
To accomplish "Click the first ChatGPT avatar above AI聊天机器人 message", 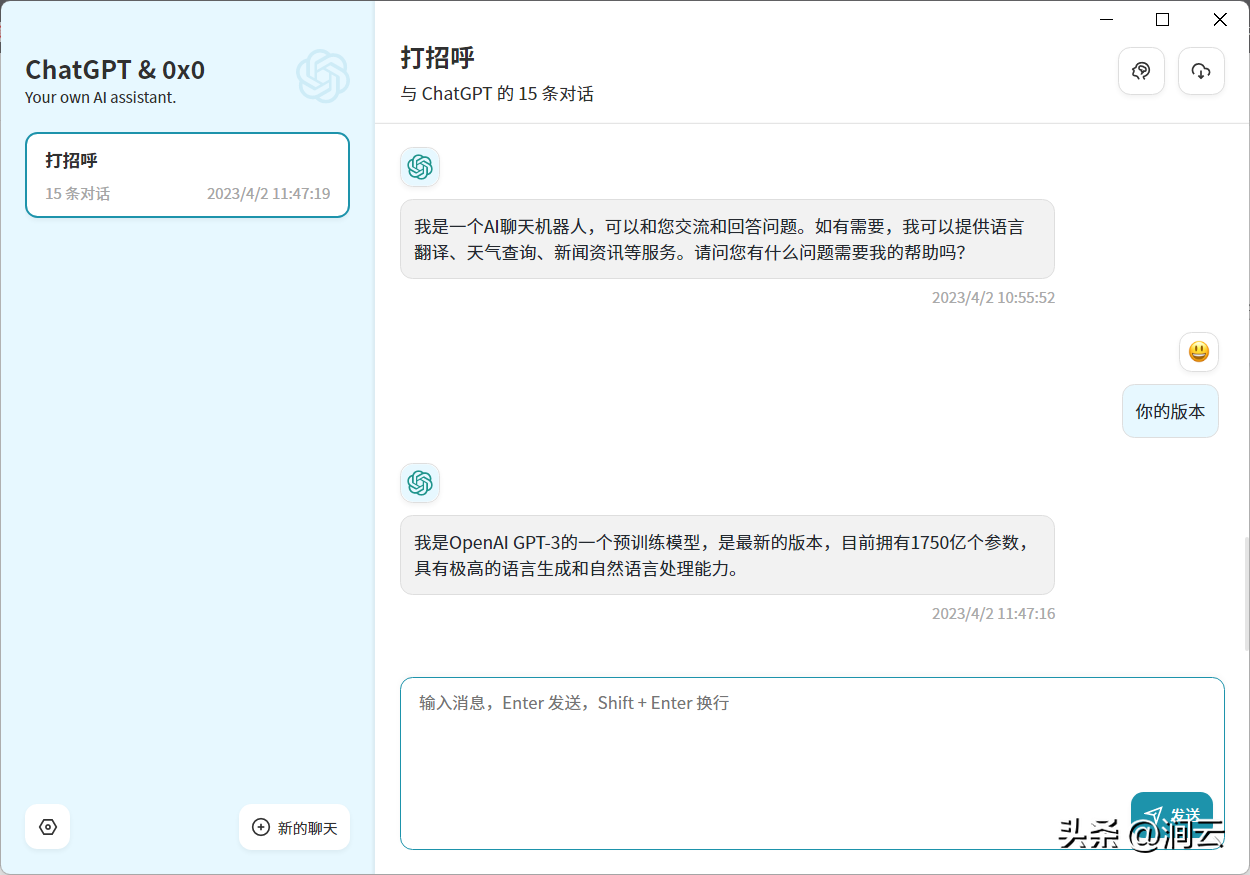I will coord(420,167).
